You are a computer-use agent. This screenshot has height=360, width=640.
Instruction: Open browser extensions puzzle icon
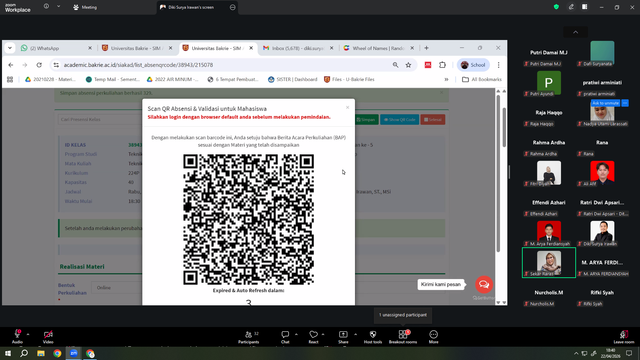[x=442, y=65]
